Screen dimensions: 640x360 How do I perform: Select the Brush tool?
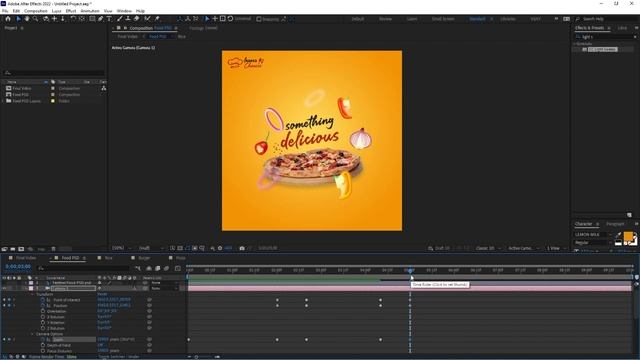[120, 19]
